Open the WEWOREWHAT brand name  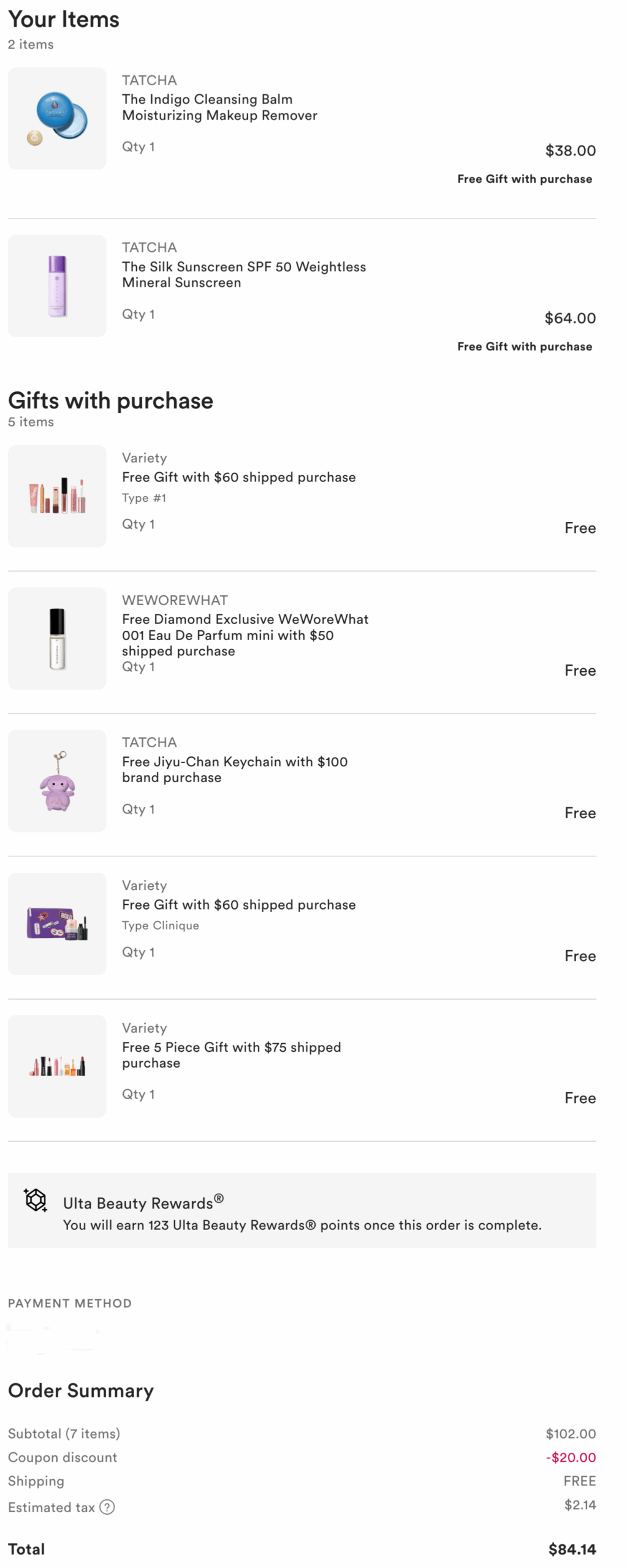point(175,600)
